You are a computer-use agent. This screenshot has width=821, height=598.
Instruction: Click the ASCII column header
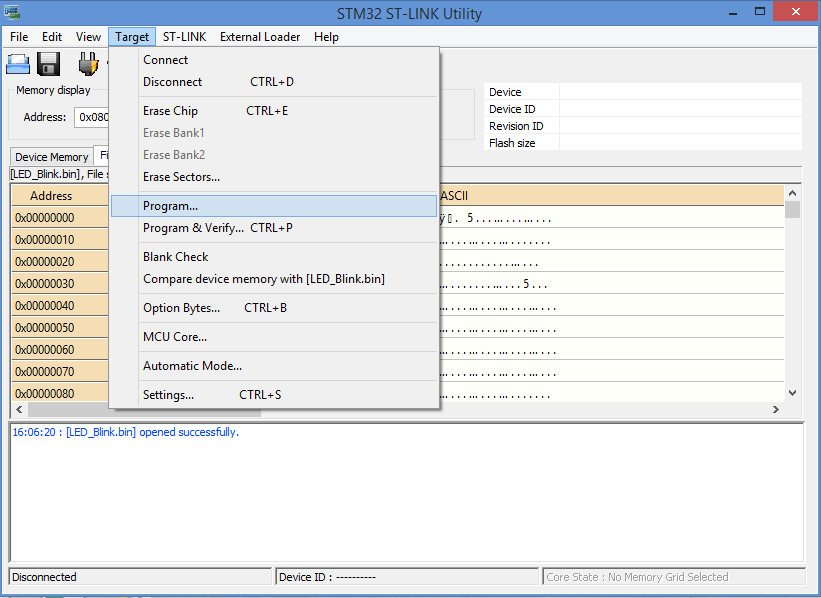pyautogui.click(x=611, y=195)
